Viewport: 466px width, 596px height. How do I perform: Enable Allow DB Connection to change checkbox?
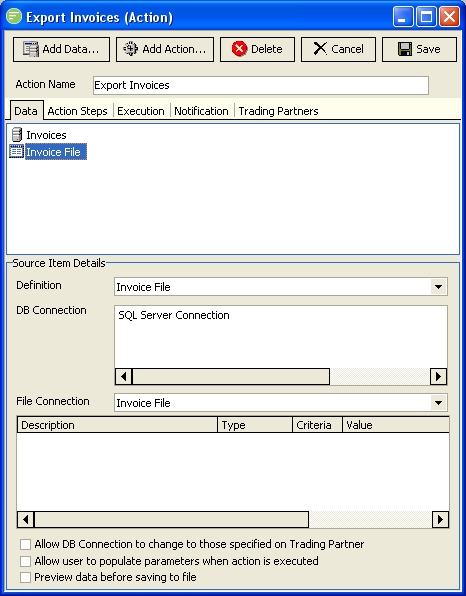[x=25, y=544]
